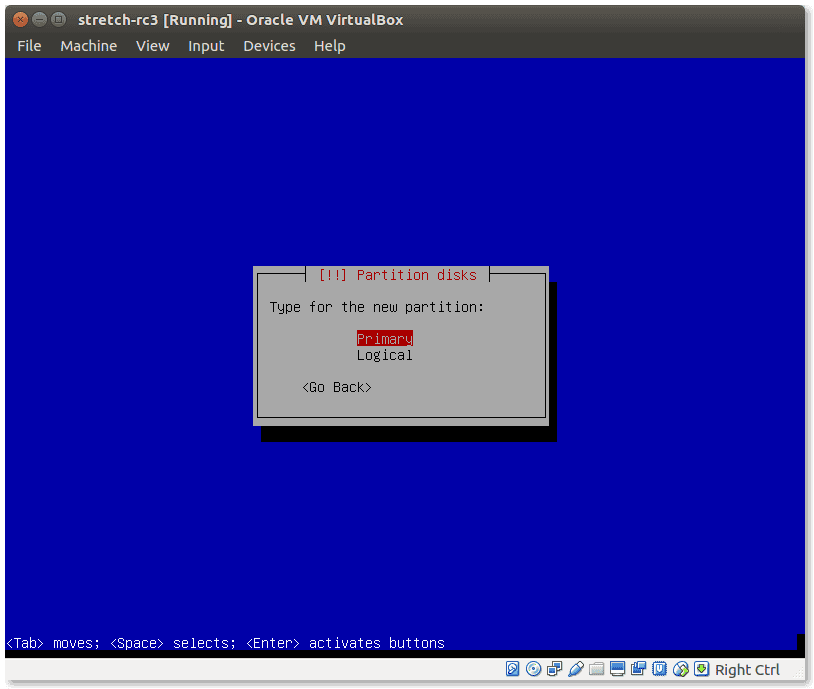The image size is (814, 689).
Task: Click the green arrow keyboard capture icon
Action: (702, 669)
